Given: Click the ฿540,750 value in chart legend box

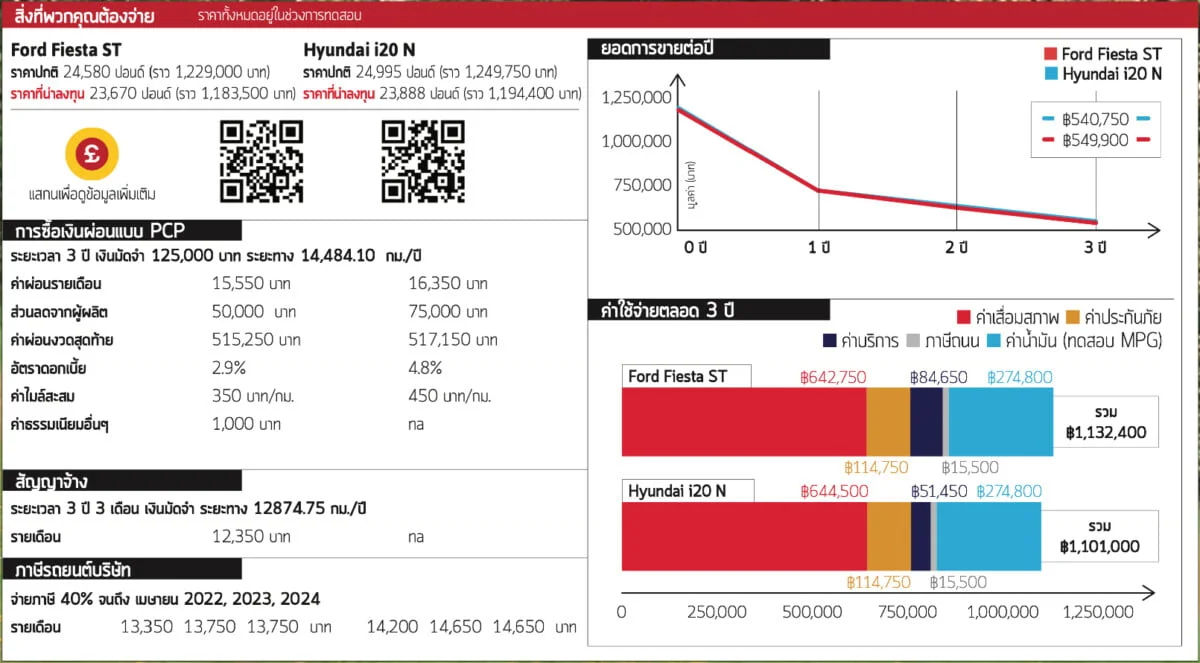Looking at the screenshot, I should pyautogui.click(x=1095, y=119).
